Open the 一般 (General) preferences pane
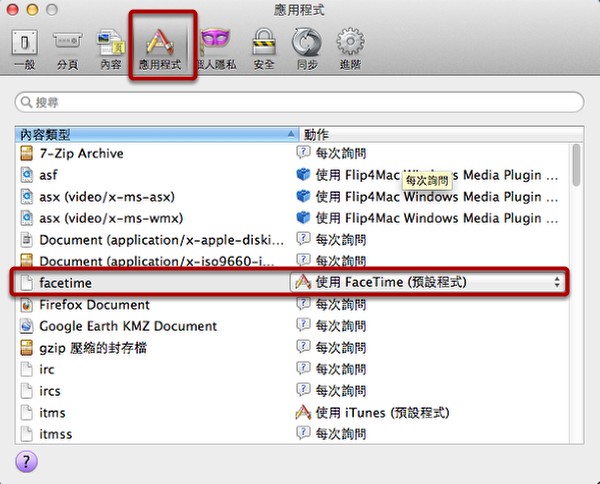The image size is (600, 484). (24, 49)
